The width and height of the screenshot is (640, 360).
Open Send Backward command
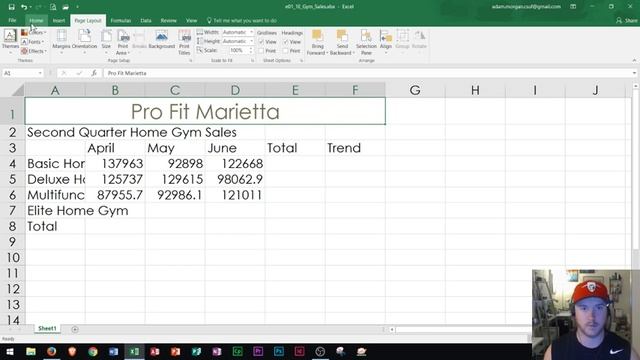click(342, 42)
